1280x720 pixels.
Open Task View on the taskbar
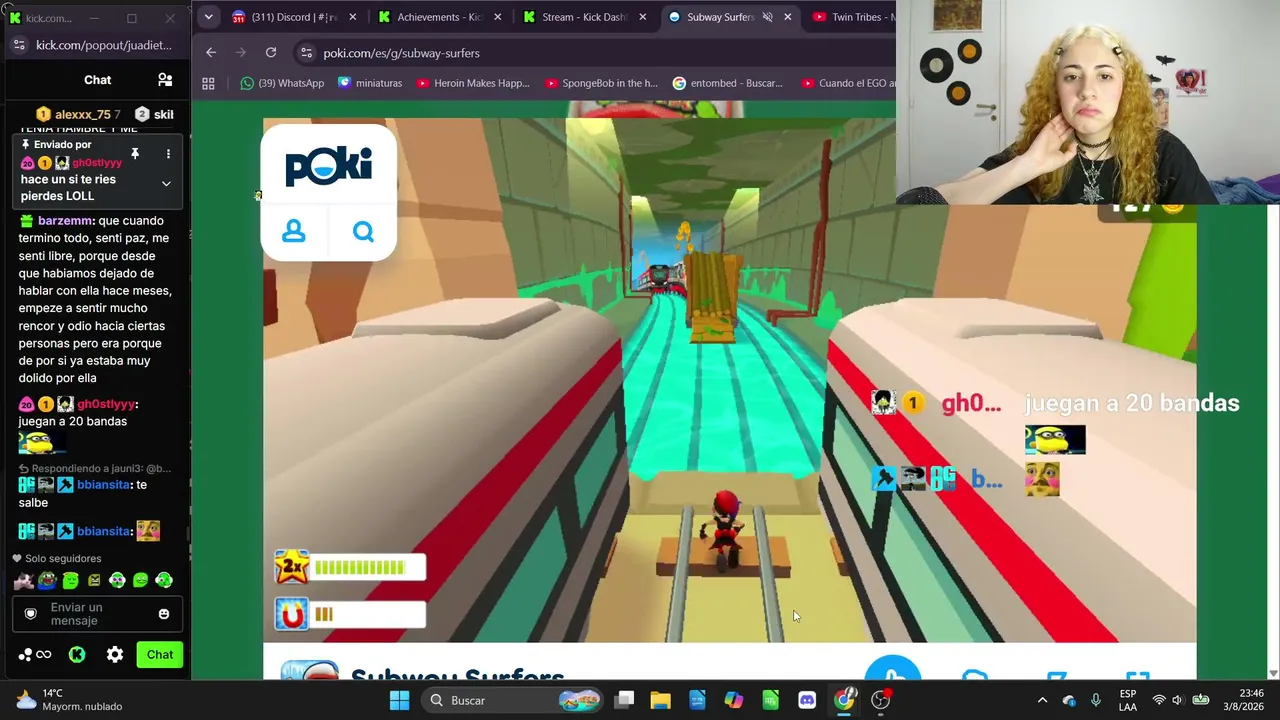pyautogui.click(x=624, y=700)
